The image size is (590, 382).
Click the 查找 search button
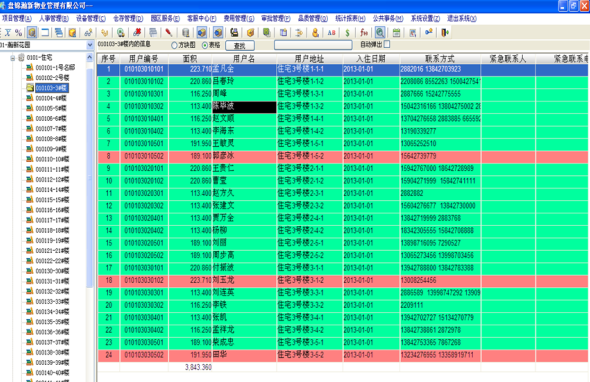pyautogui.click(x=240, y=46)
